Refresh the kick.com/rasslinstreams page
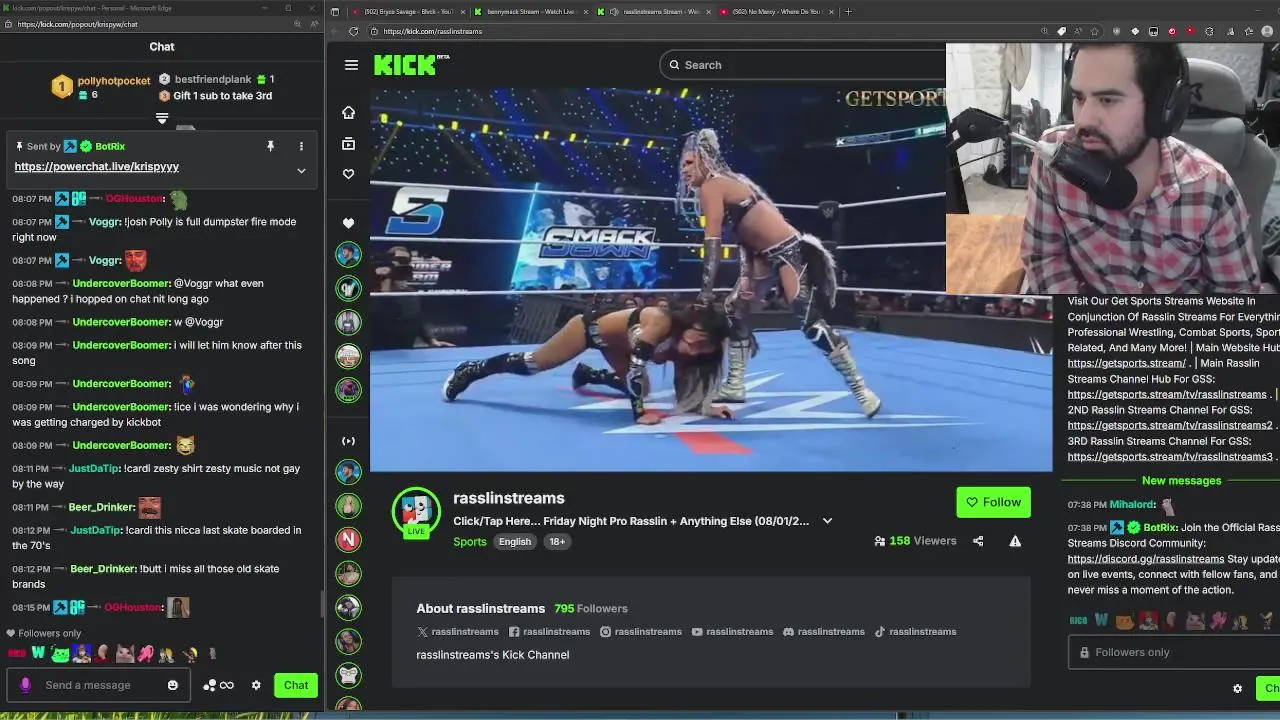The height and width of the screenshot is (720, 1280). point(353,31)
